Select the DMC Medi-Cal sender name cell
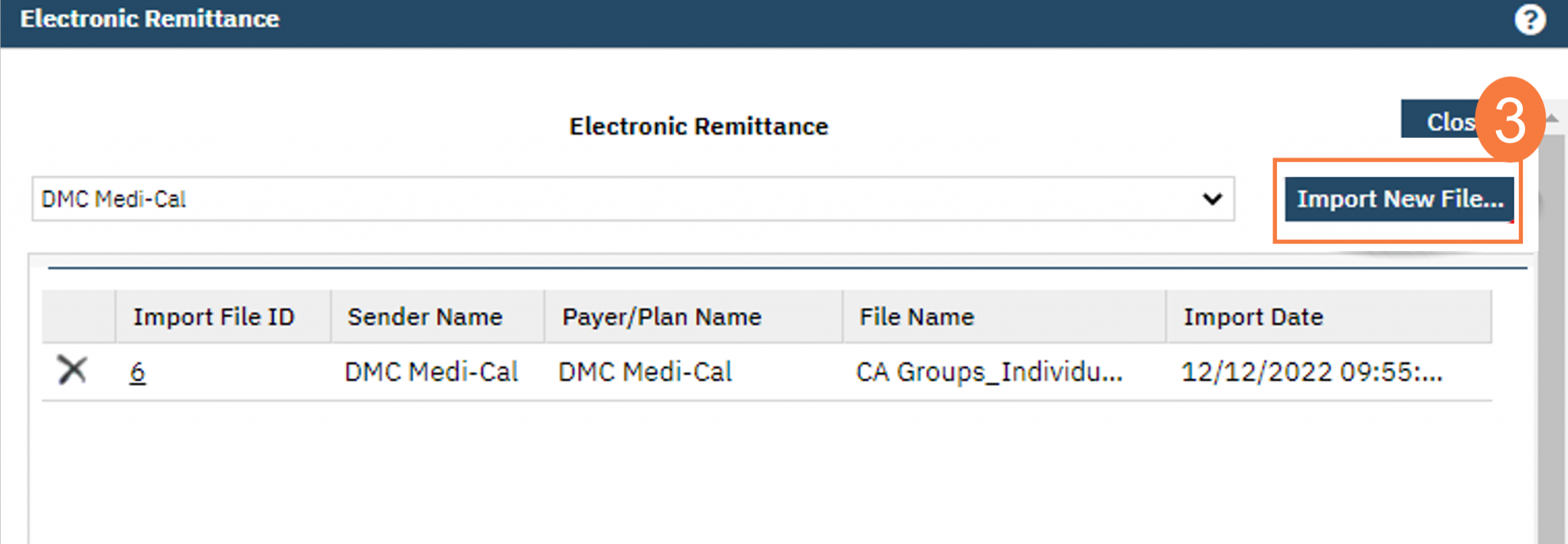 431,373
